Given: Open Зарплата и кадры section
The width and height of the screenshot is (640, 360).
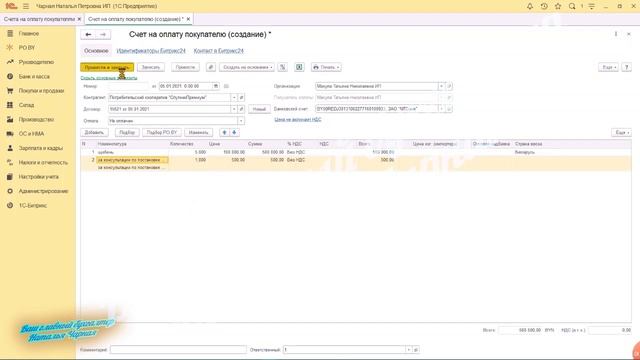Looking at the screenshot, I should 40,148.
